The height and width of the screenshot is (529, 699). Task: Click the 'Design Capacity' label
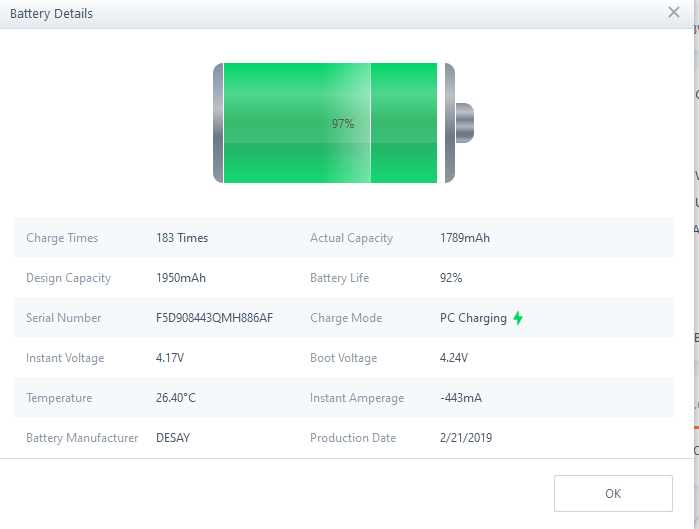click(x=68, y=278)
